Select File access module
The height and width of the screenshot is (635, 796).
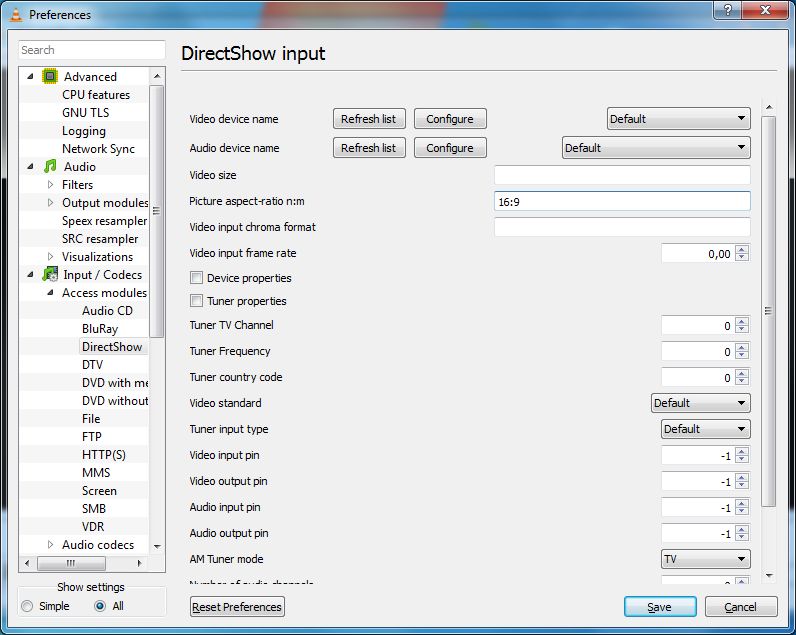[x=91, y=419]
